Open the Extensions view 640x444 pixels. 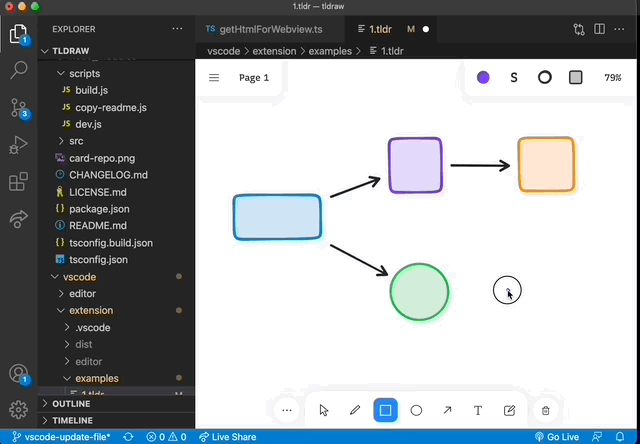(19, 182)
